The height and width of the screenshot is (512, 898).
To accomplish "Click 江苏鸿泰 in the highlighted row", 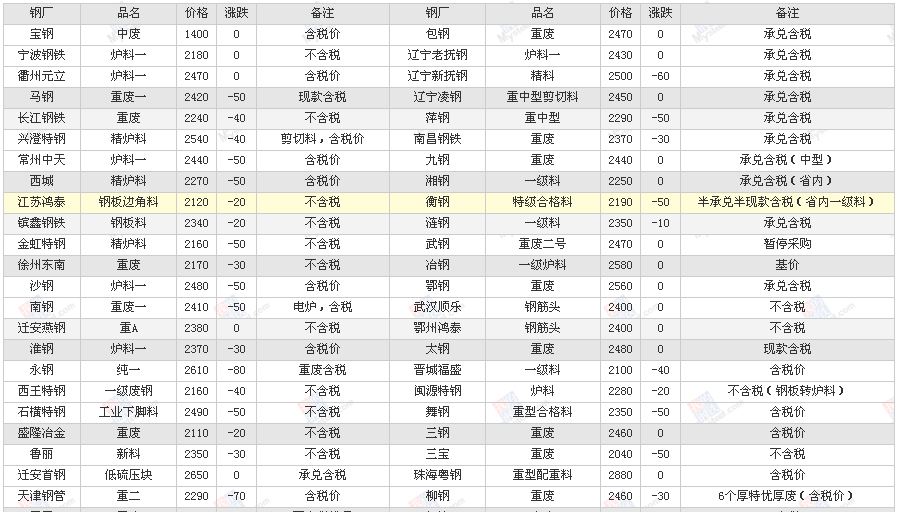I will [x=41, y=202].
